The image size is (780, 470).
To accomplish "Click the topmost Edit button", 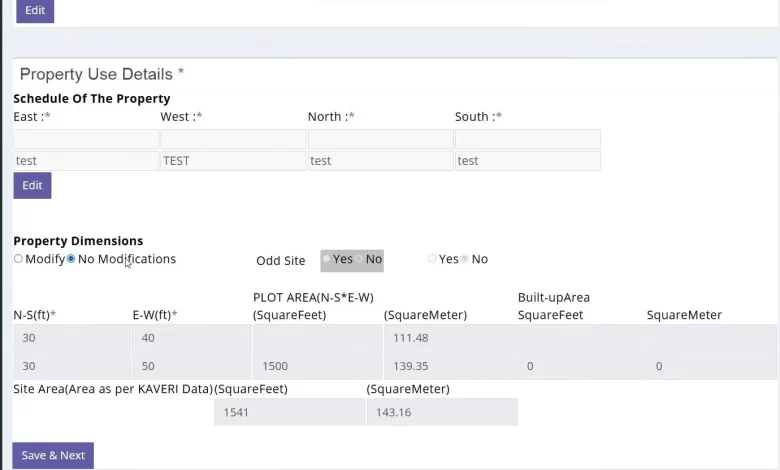I will (x=35, y=10).
